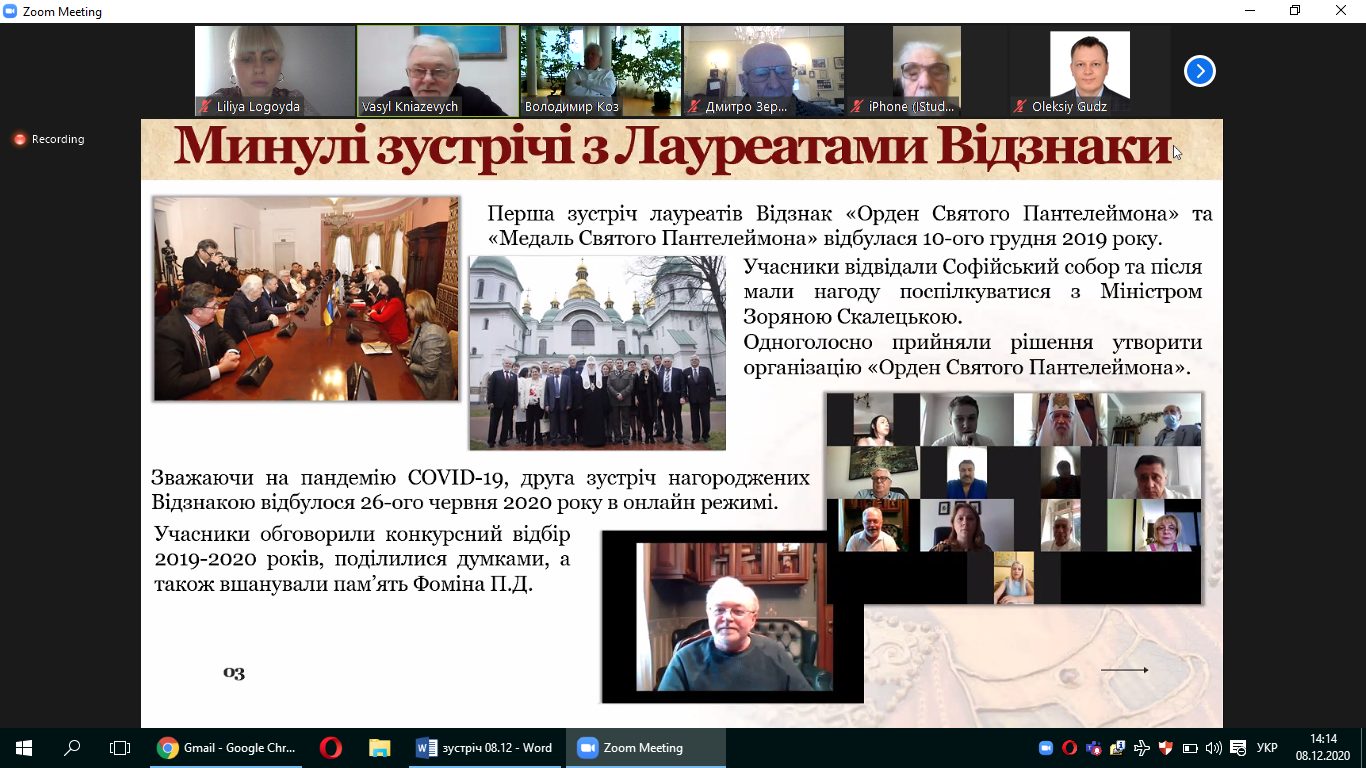Image resolution: width=1366 pixels, height=768 pixels.
Task: Show next participants with the blue arrow
Action: [x=1199, y=71]
